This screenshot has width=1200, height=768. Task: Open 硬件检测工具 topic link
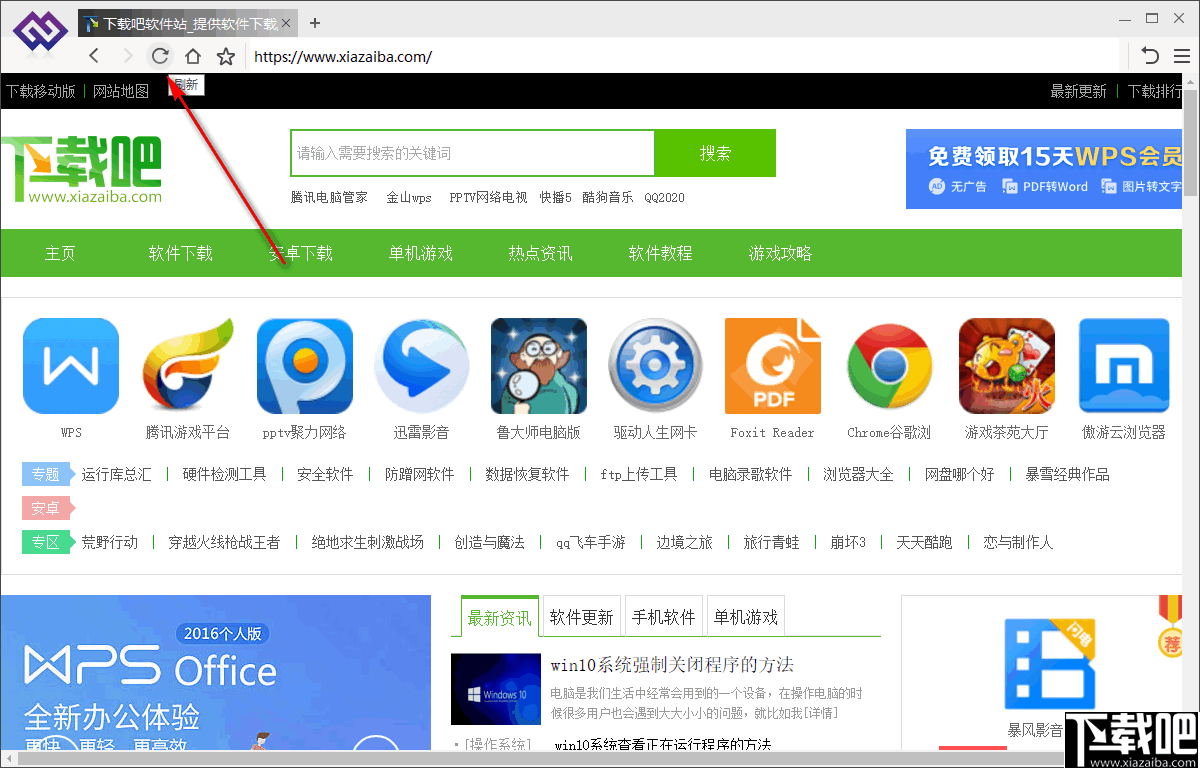tap(225, 474)
